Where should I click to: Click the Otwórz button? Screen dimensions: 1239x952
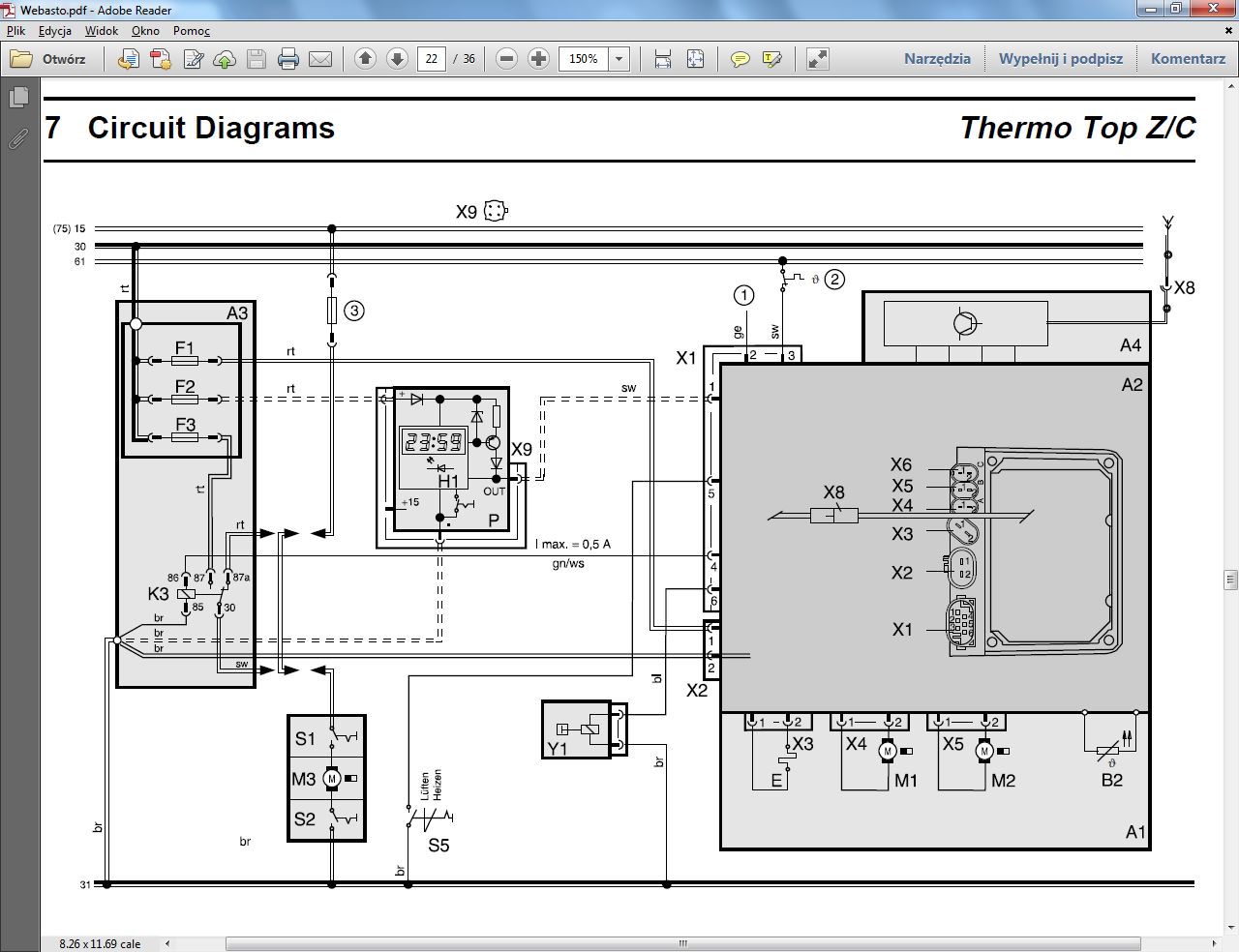(x=48, y=59)
